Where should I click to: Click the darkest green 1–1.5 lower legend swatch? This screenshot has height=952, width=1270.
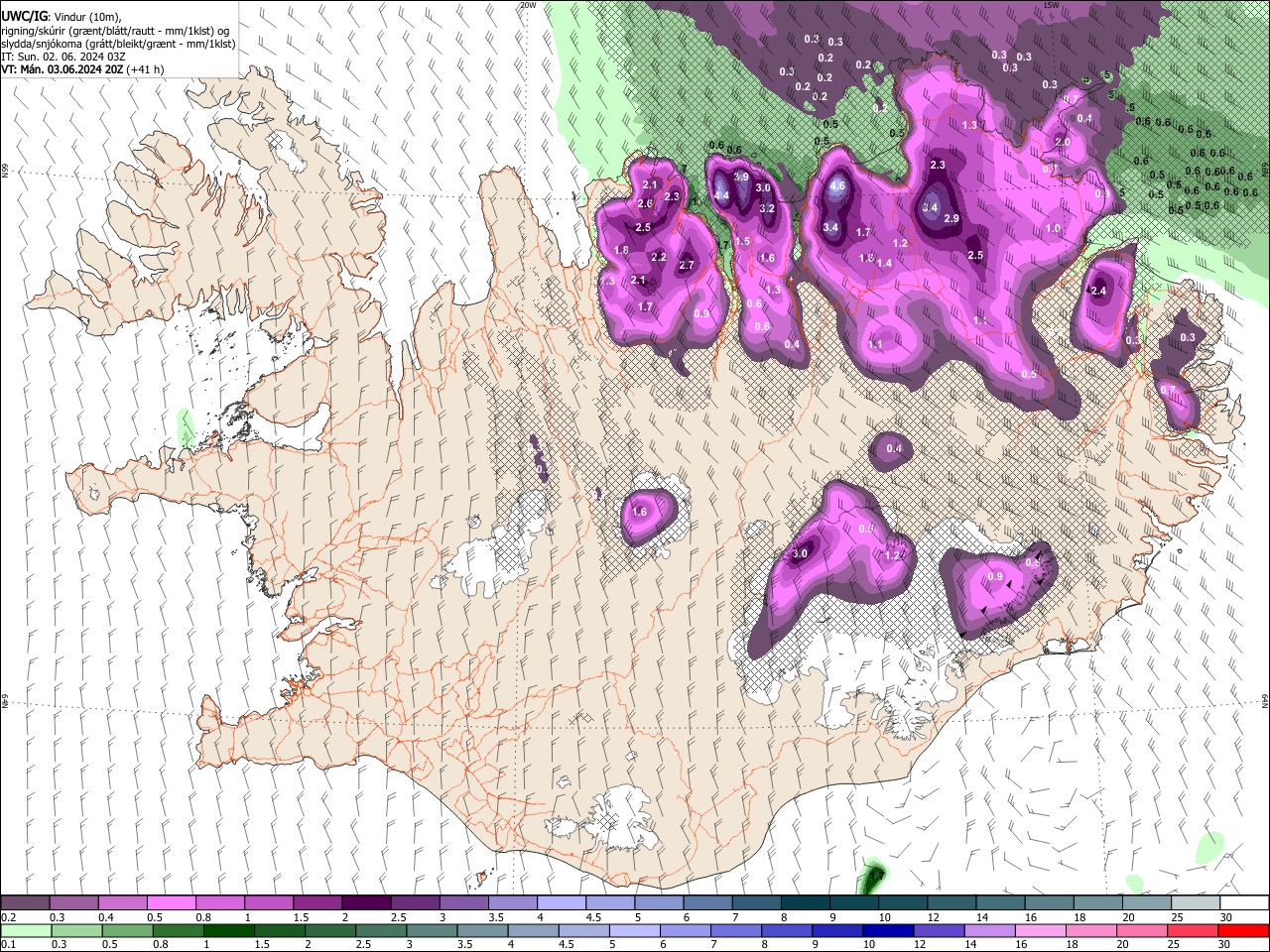point(228,930)
